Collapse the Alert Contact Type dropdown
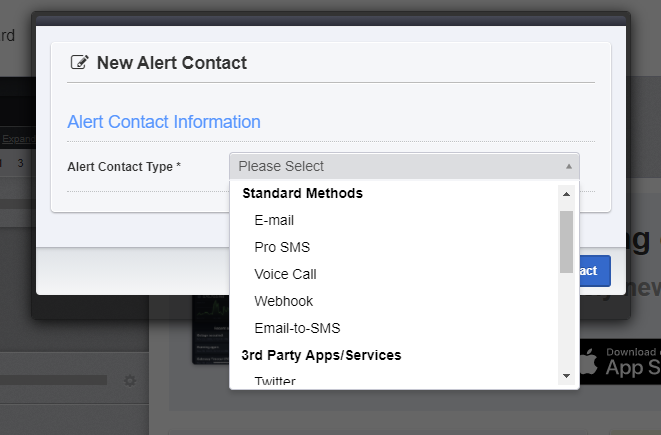Screen dimensions: 661x435 [x=403, y=166]
